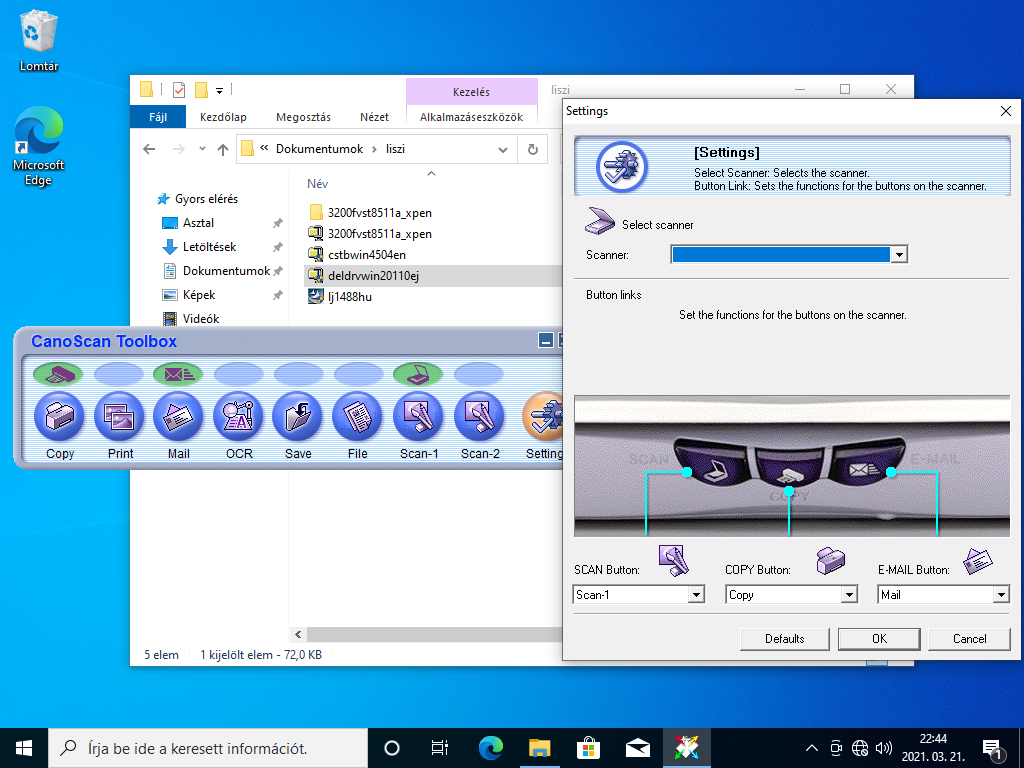Click the SCAN Button assigned function icon
The image size is (1024, 768).
tap(674, 560)
